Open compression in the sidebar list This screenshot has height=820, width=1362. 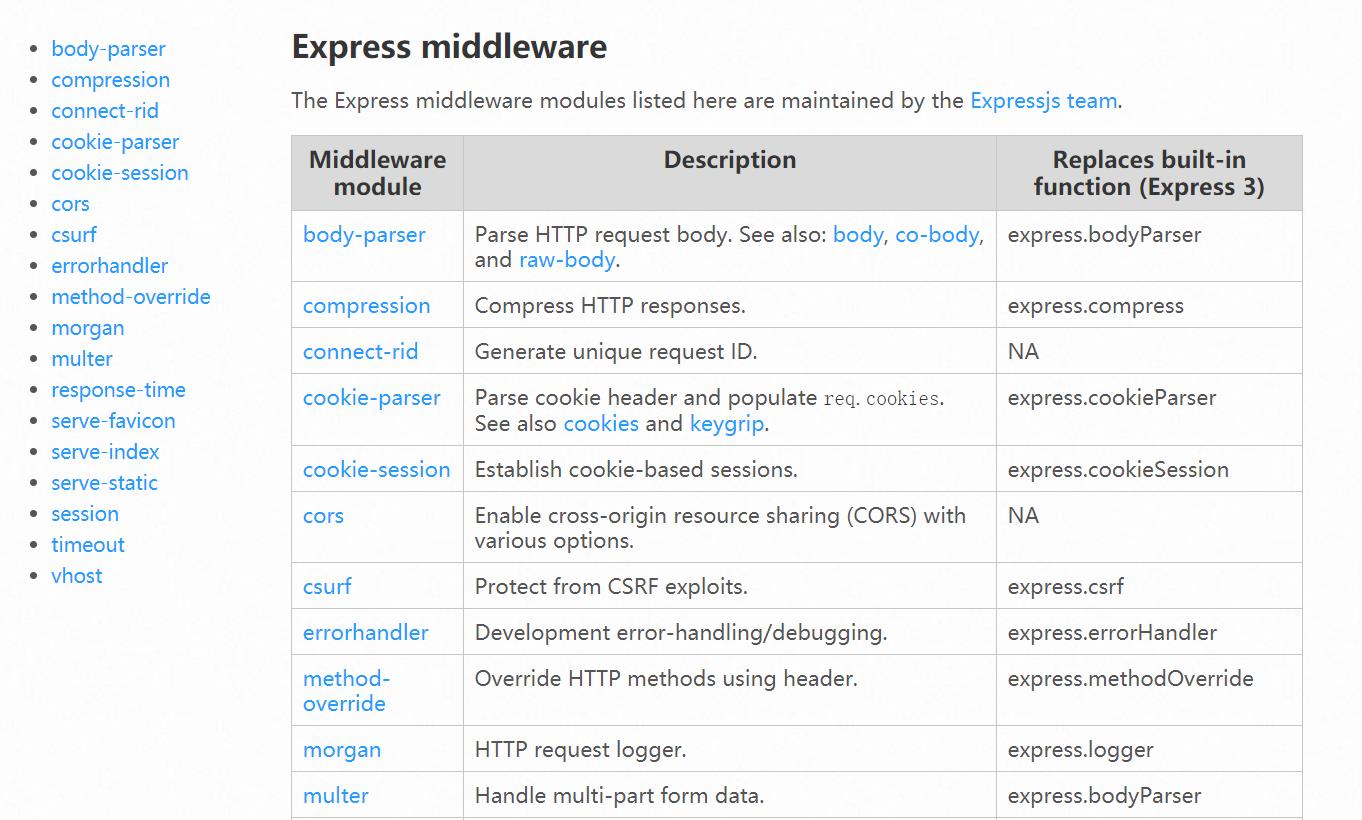pyautogui.click(x=110, y=80)
